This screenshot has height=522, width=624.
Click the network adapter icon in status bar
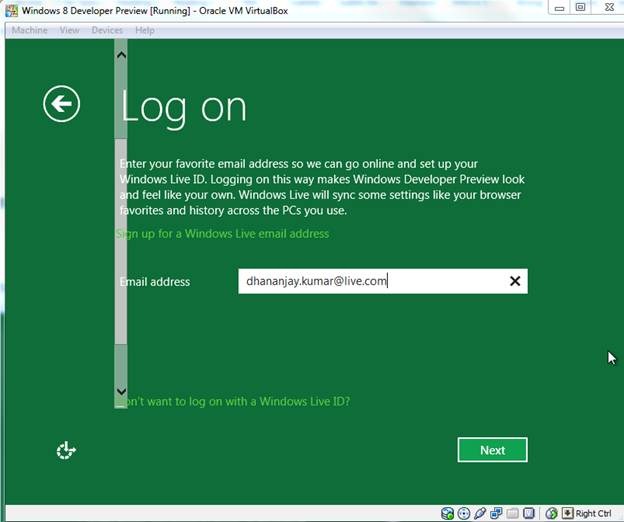496,513
